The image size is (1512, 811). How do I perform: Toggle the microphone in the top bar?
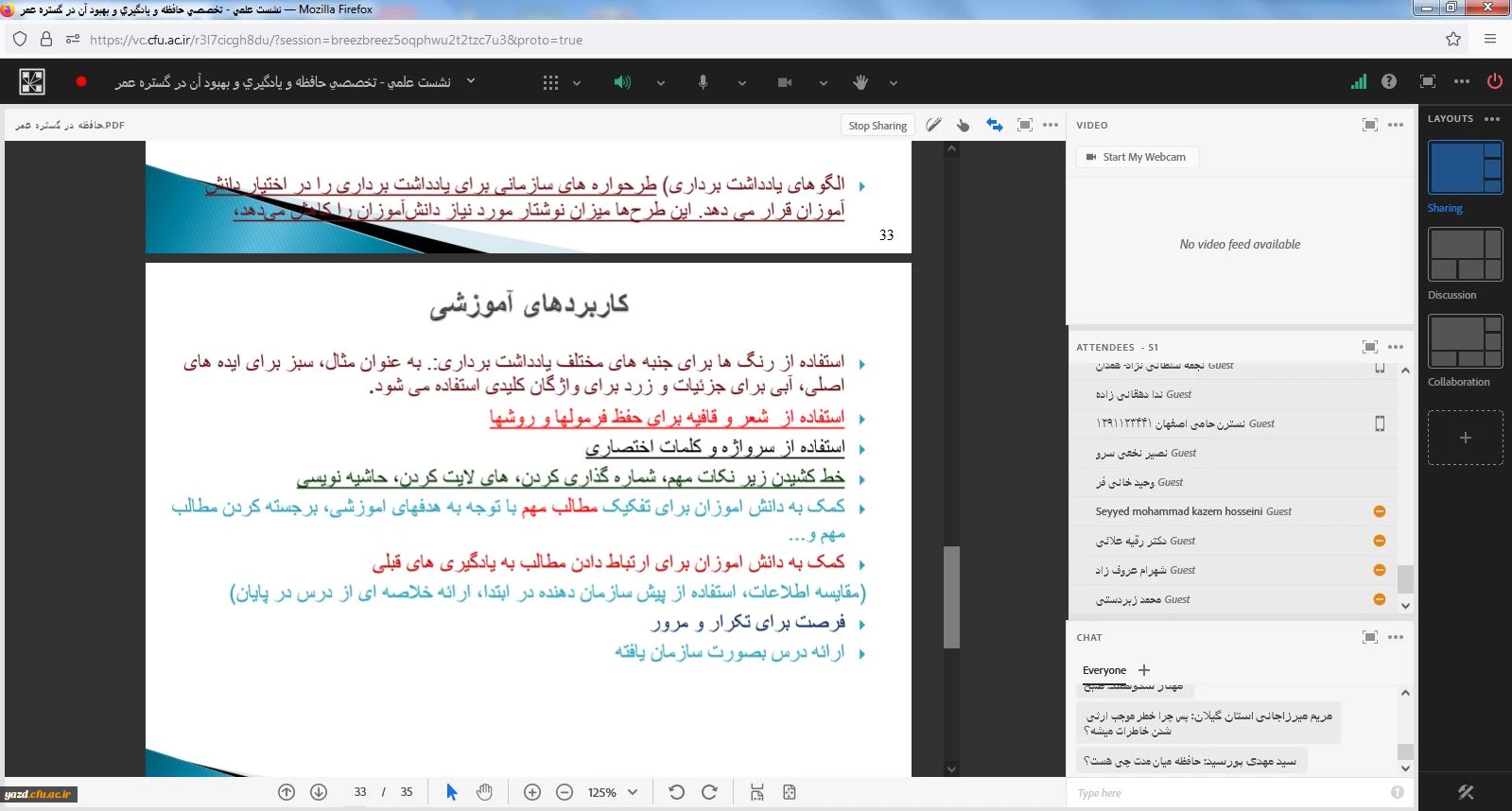click(703, 82)
